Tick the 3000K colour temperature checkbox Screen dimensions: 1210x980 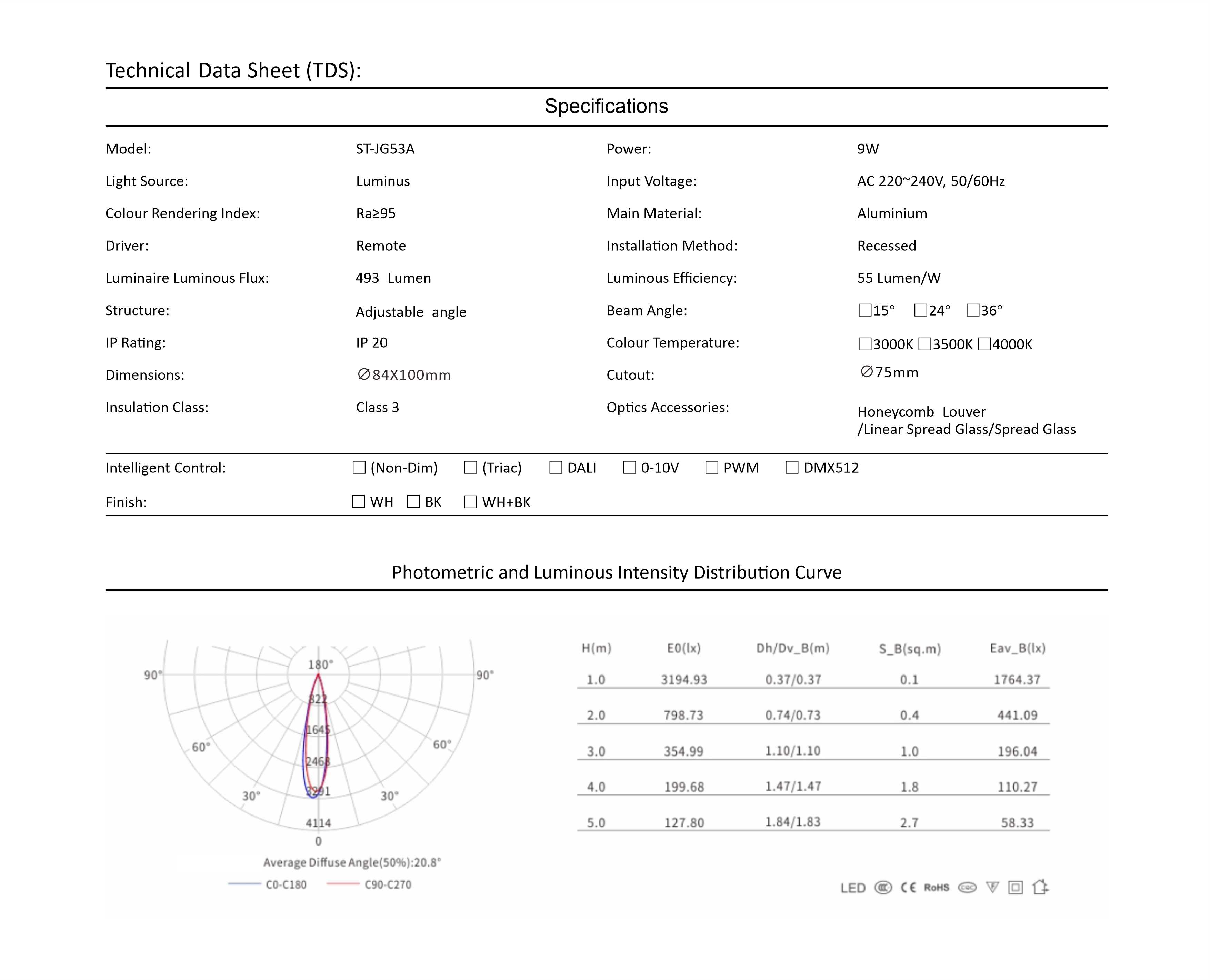click(x=864, y=344)
